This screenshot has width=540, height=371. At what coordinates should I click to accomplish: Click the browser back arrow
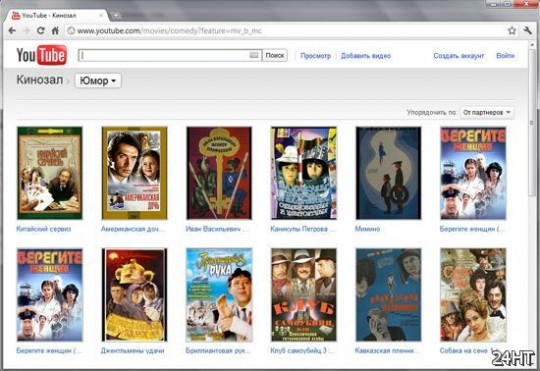12,31
